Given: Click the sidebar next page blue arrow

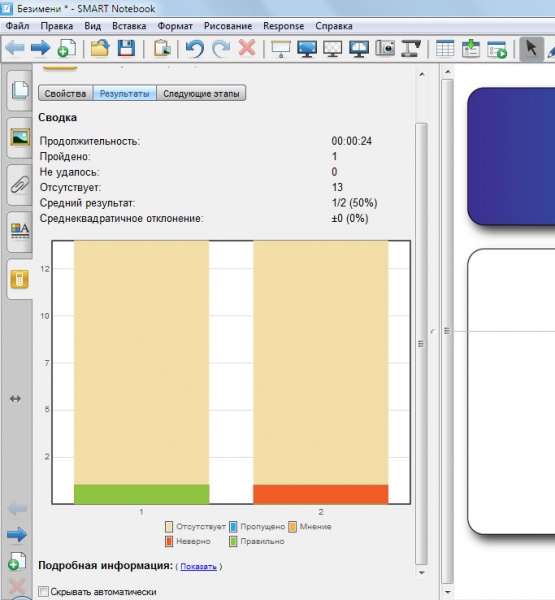Looking at the screenshot, I should coord(17,535).
